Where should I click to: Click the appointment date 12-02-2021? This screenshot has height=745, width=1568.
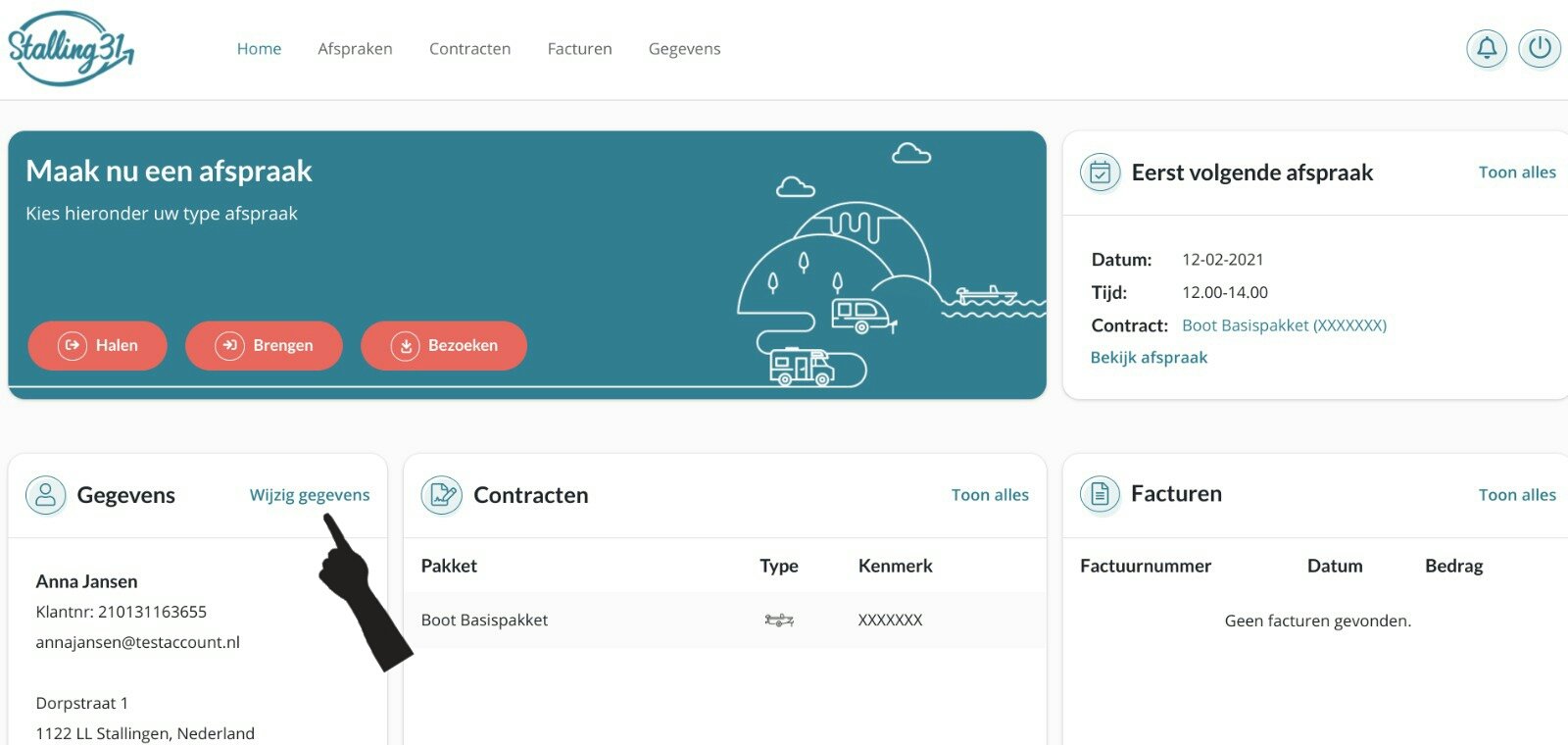coord(1222,260)
